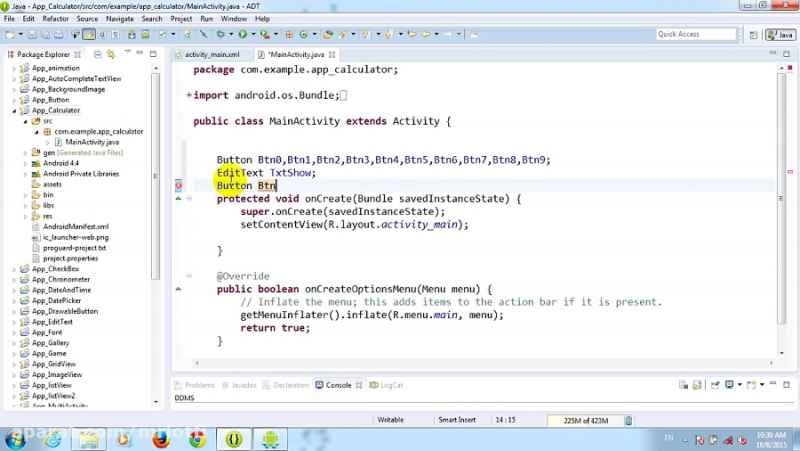The height and width of the screenshot is (451, 800).
Task: Open the New dropdown arrow in toolbar
Action: pyautogui.click(x=20, y=34)
